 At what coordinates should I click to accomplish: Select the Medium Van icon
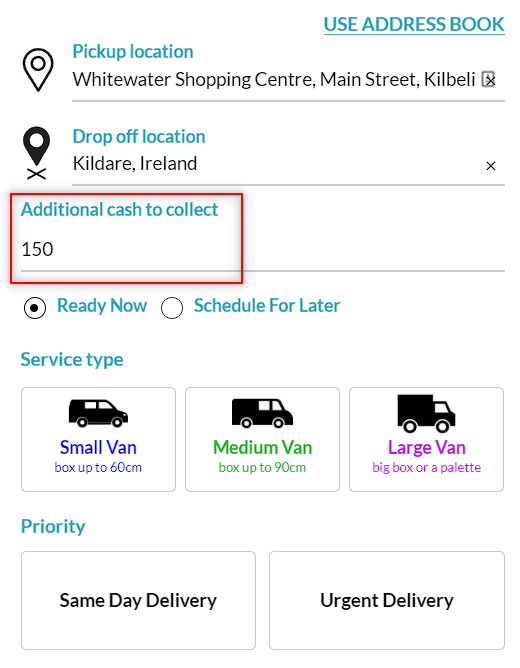[x=262, y=413]
